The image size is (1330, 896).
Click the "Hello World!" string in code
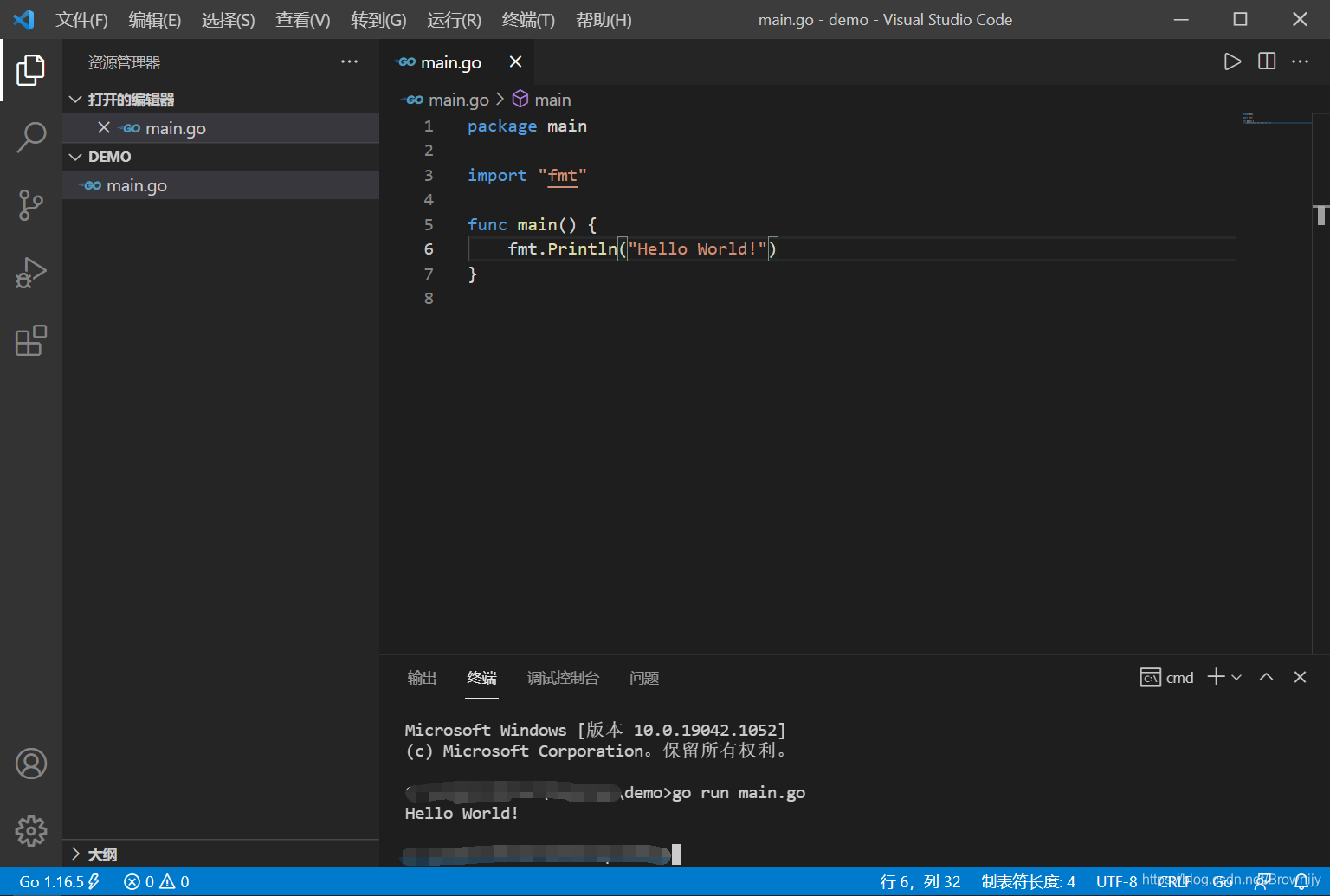point(698,248)
